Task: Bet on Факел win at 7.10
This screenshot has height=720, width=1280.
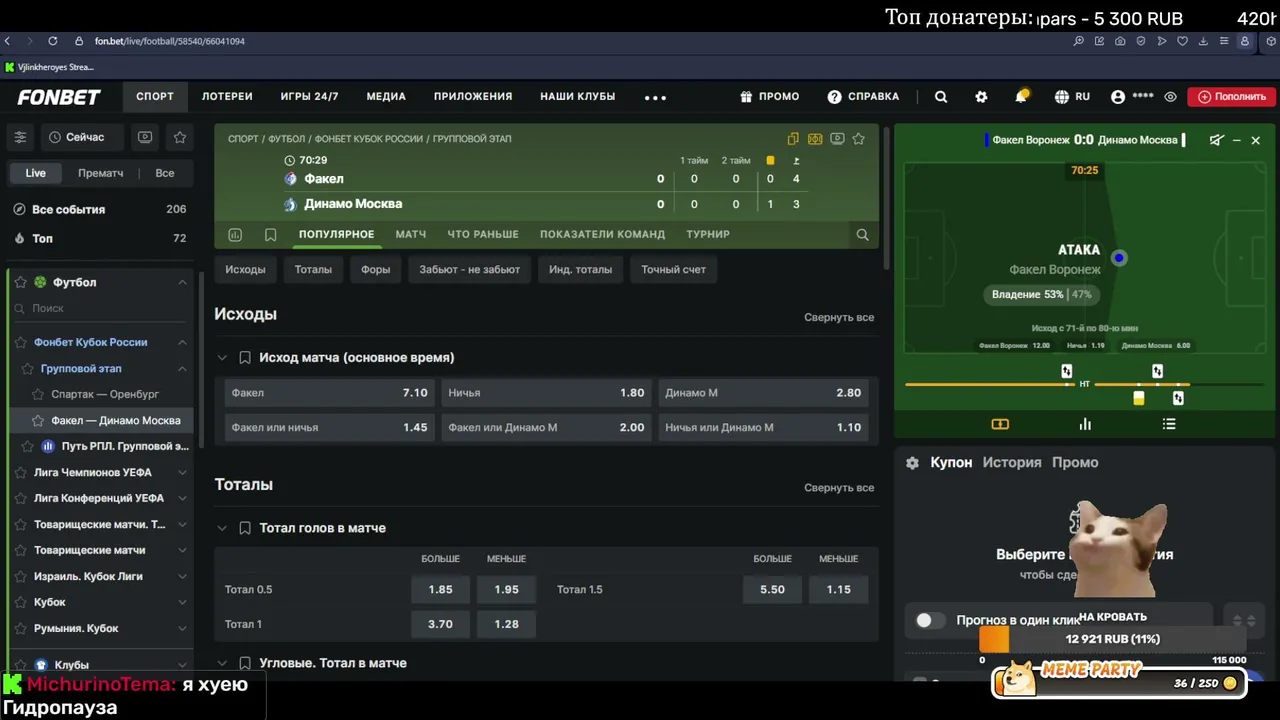Action: click(329, 393)
